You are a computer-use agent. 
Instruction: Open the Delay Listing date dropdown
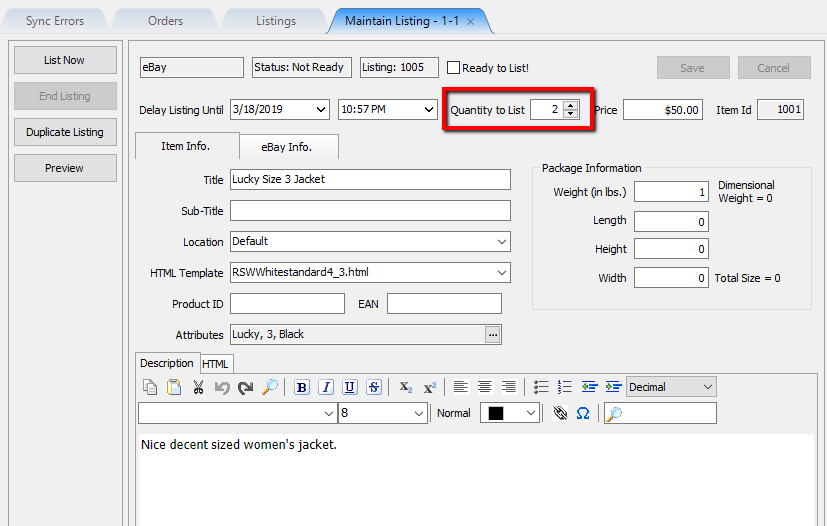coord(320,110)
